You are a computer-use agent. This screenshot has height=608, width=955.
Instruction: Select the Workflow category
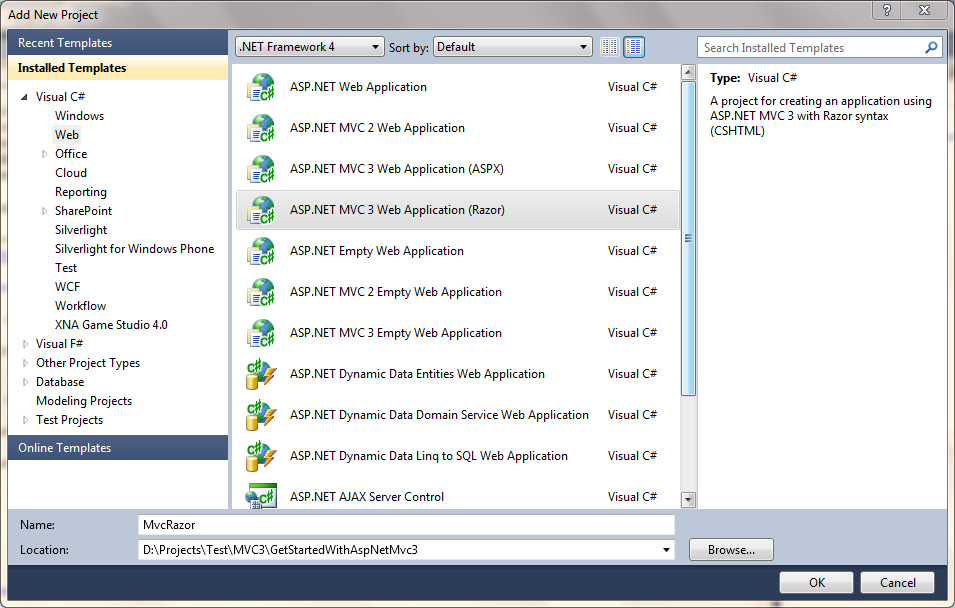point(80,306)
